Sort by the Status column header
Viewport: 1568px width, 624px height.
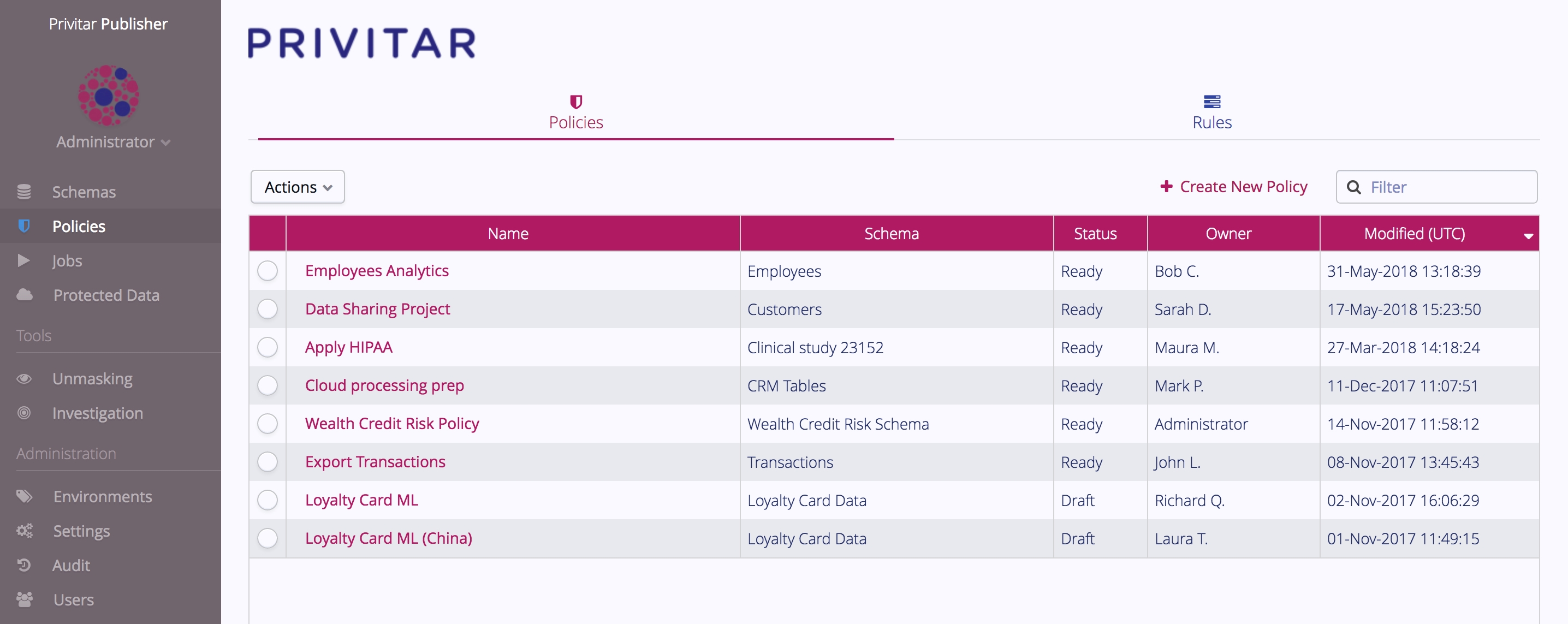[1101, 233]
